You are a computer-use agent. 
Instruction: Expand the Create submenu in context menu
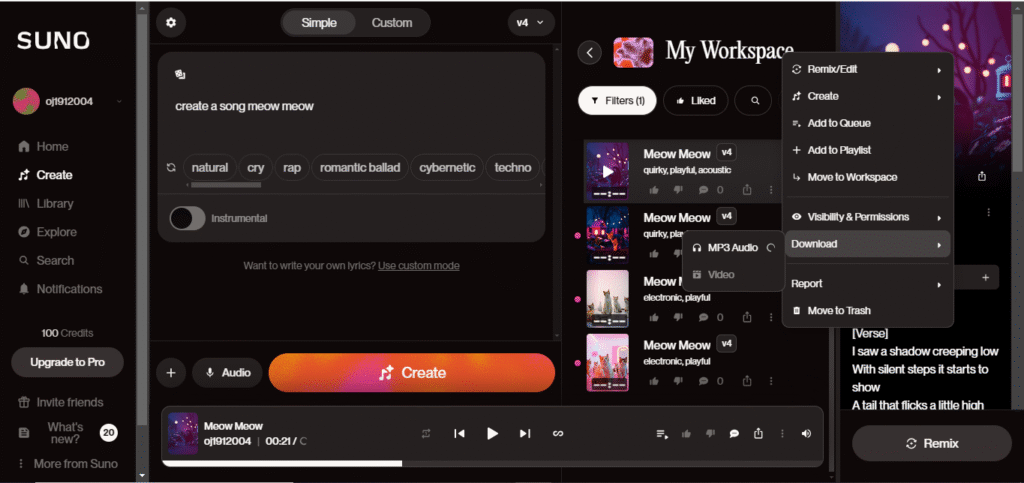click(x=867, y=96)
